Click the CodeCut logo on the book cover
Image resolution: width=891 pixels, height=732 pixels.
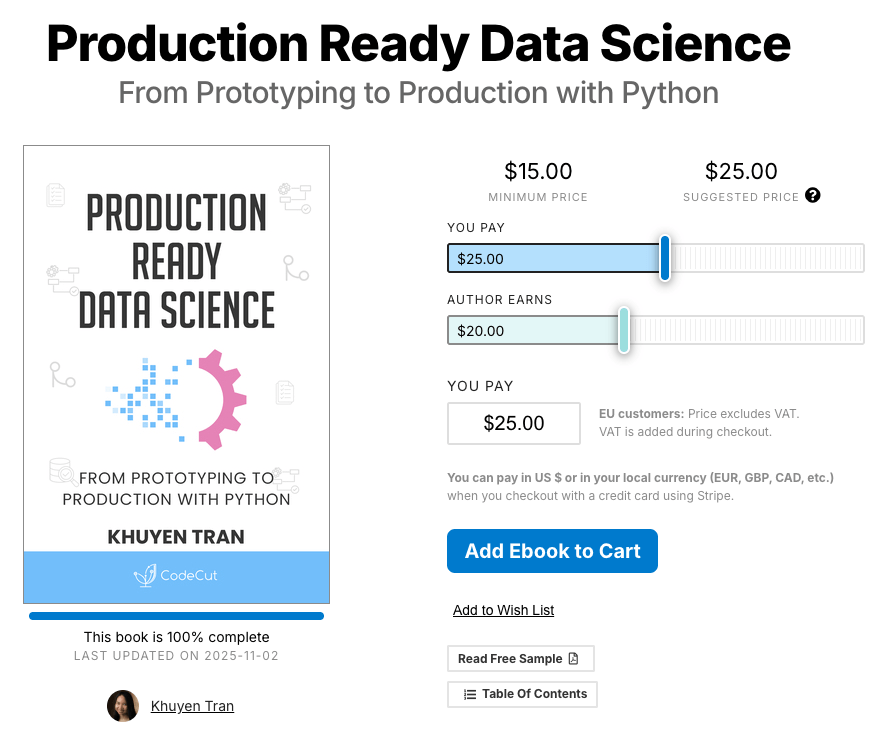point(176,576)
